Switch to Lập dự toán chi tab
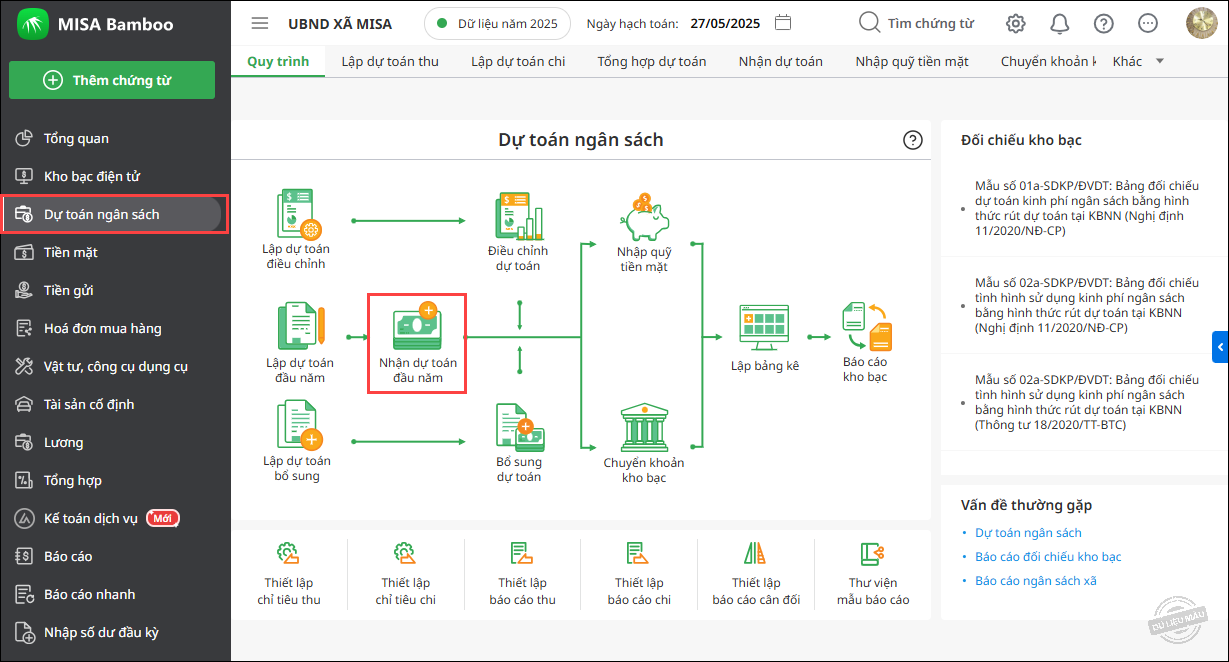Screen dimensions: 1229x662 [x=518, y=61]
